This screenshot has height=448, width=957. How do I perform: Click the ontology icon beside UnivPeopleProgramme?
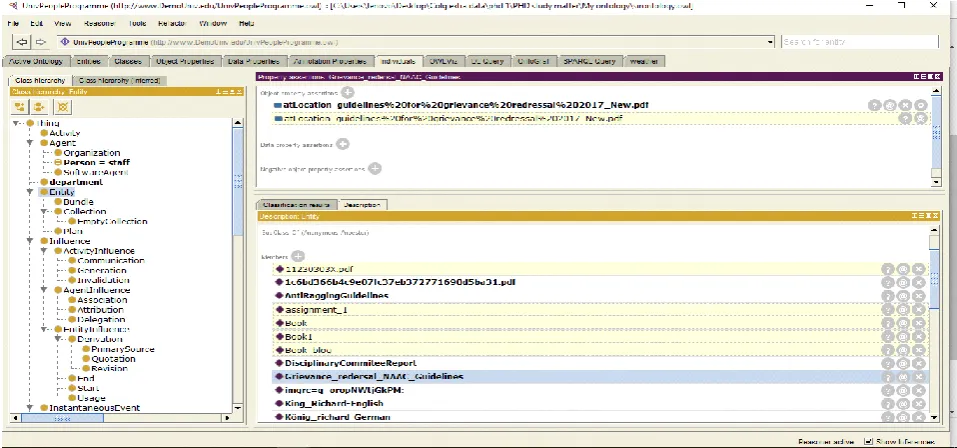65,42
